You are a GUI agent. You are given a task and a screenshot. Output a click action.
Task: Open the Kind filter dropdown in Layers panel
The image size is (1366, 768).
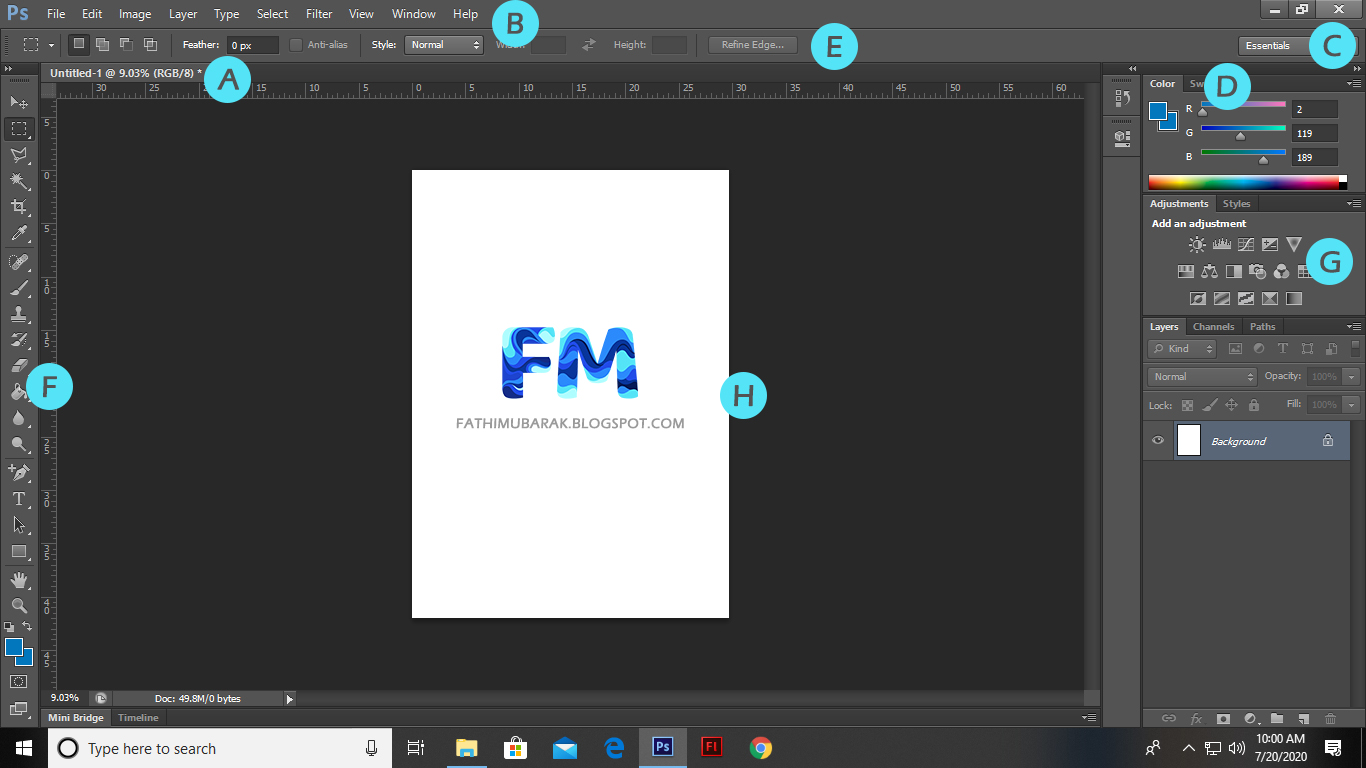click(1180, 348)
